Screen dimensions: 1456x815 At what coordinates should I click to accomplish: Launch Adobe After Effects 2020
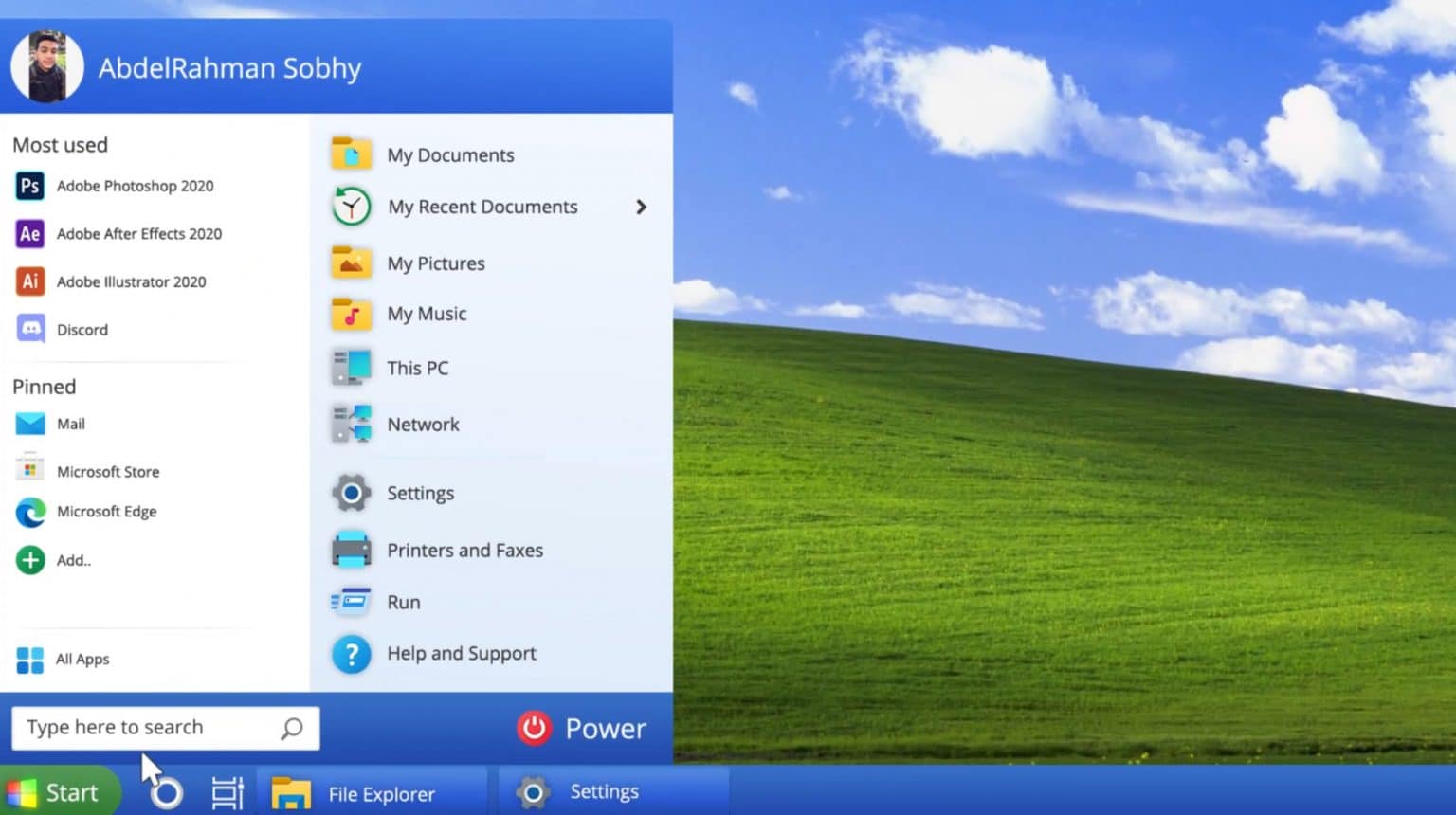coord(138,234)
